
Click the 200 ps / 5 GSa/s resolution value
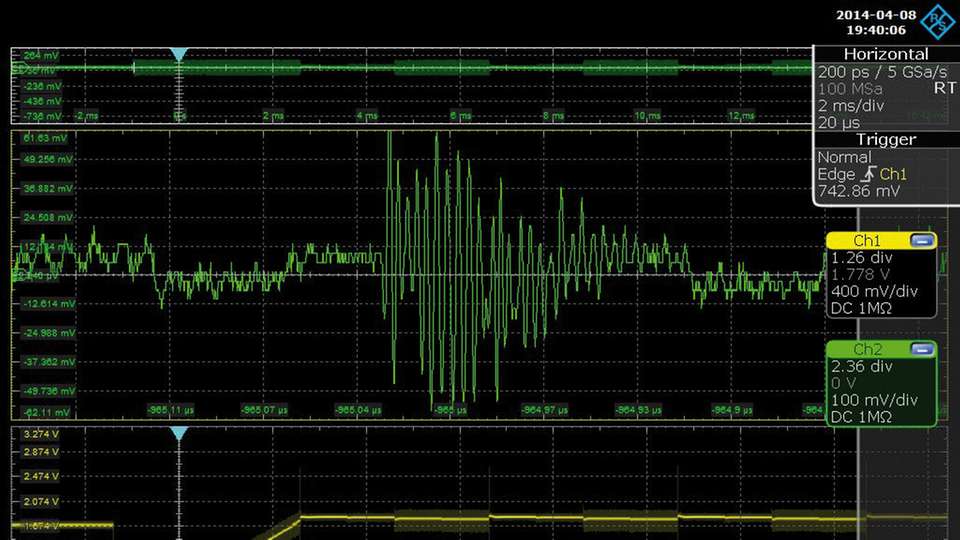(x=882, y=72)
